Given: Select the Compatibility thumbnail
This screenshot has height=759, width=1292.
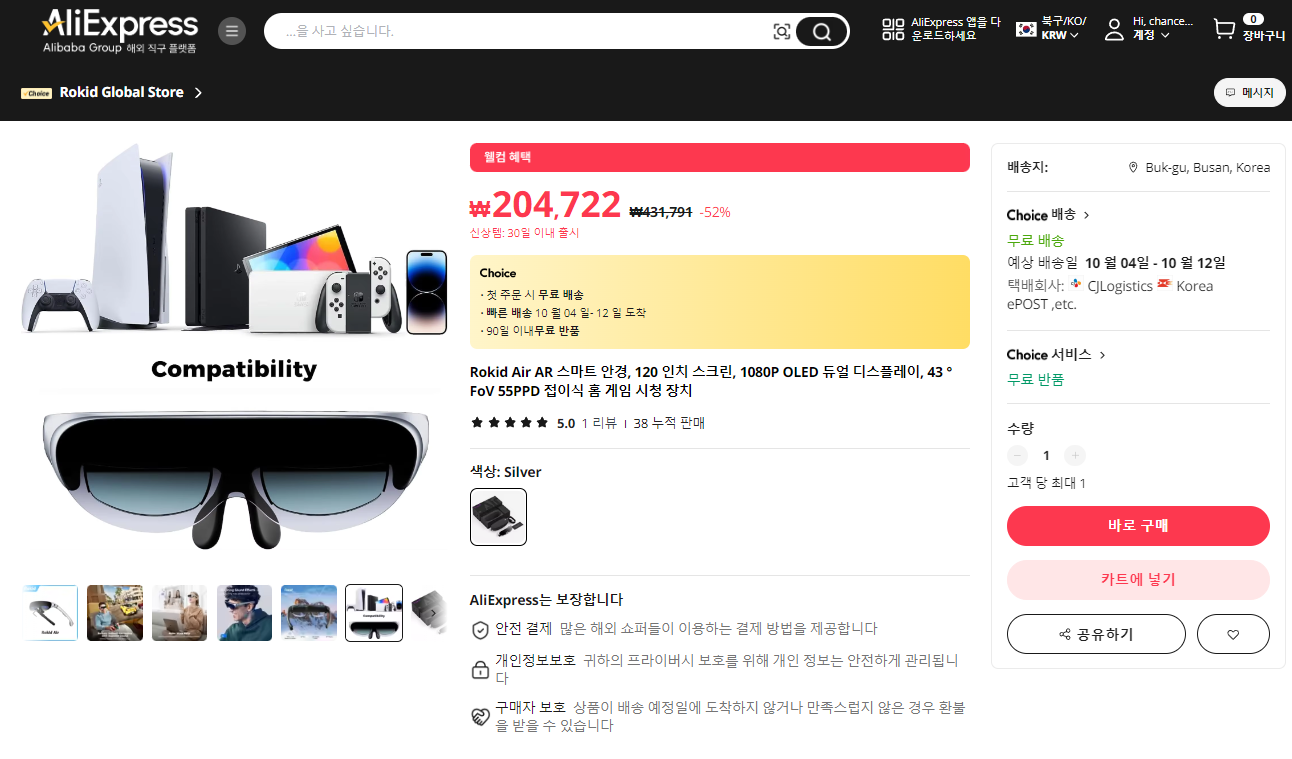Looking at the screenshot, I should coord(374,613).
